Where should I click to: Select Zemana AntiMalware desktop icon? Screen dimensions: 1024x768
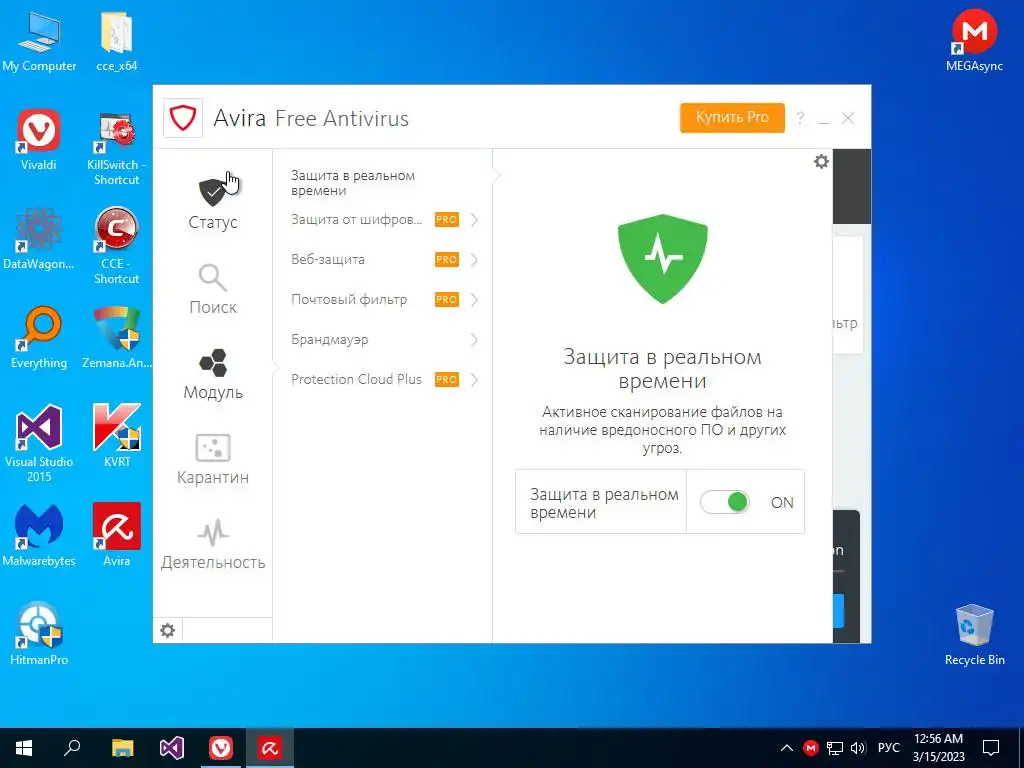tap(116, 338)
